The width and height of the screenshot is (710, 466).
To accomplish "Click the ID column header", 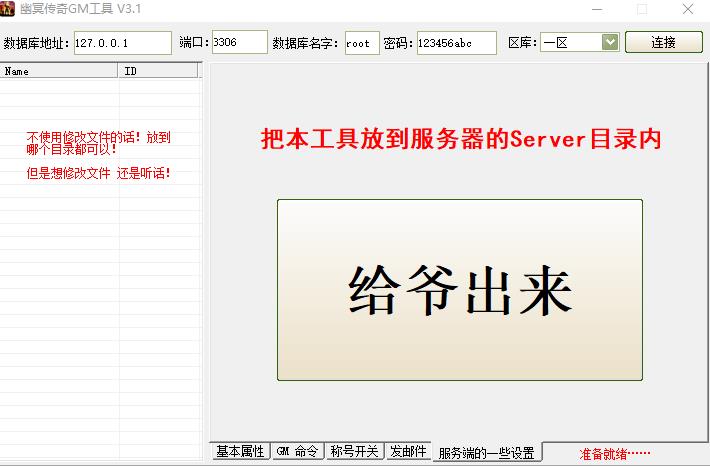I will click(160, 71).
